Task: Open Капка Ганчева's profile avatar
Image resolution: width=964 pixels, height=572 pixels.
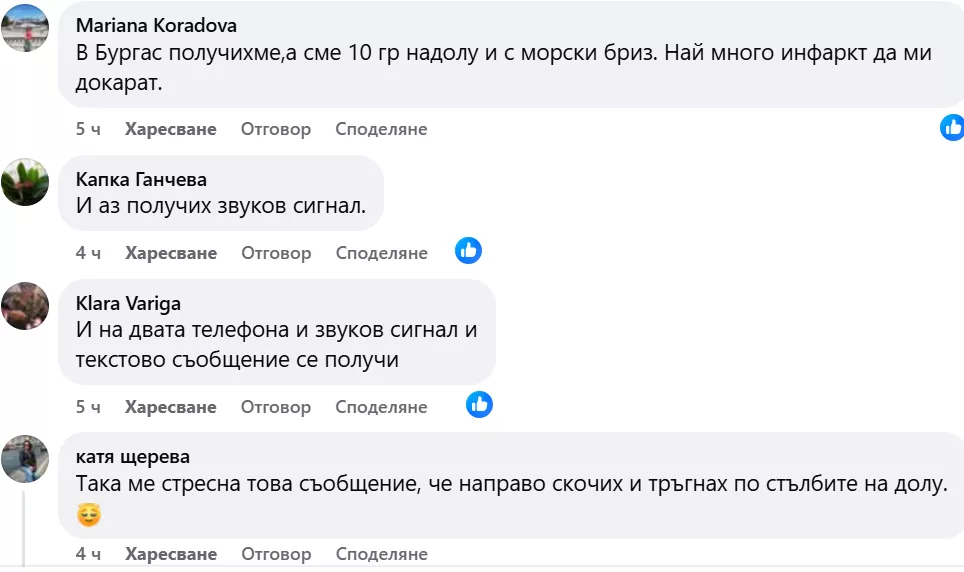Action: click(x=25, y=182)
